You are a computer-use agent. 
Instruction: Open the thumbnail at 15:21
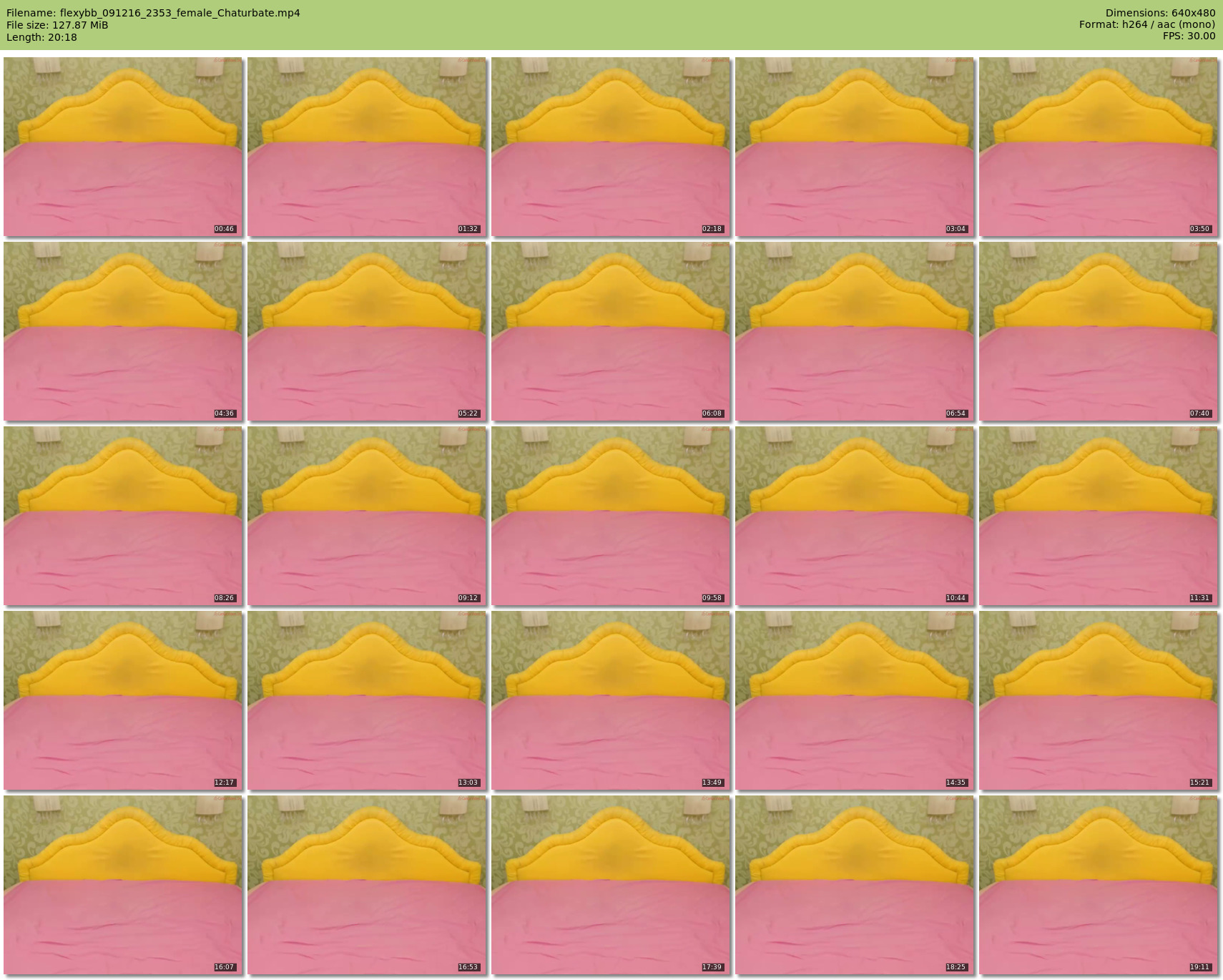coord(1099,700)
